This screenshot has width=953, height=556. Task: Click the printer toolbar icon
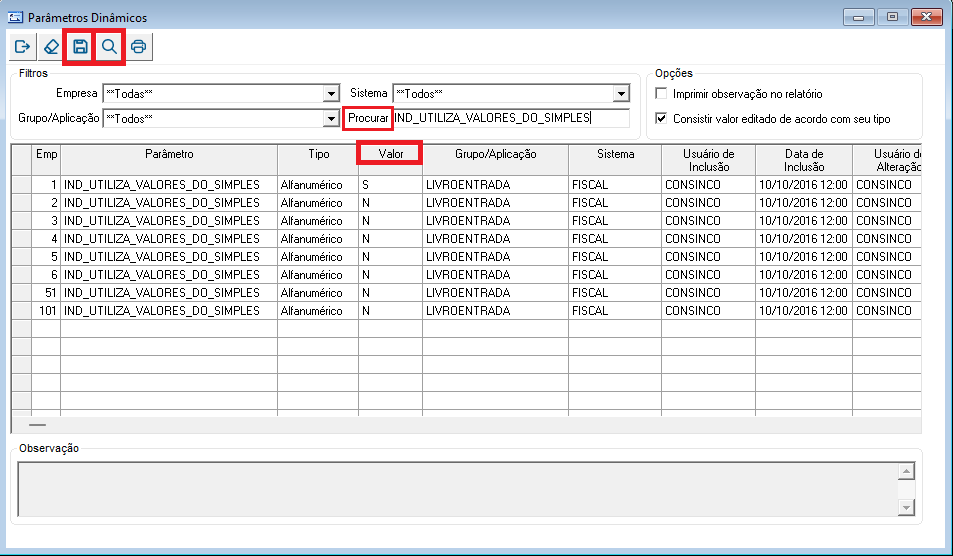[x=139, y=47]
